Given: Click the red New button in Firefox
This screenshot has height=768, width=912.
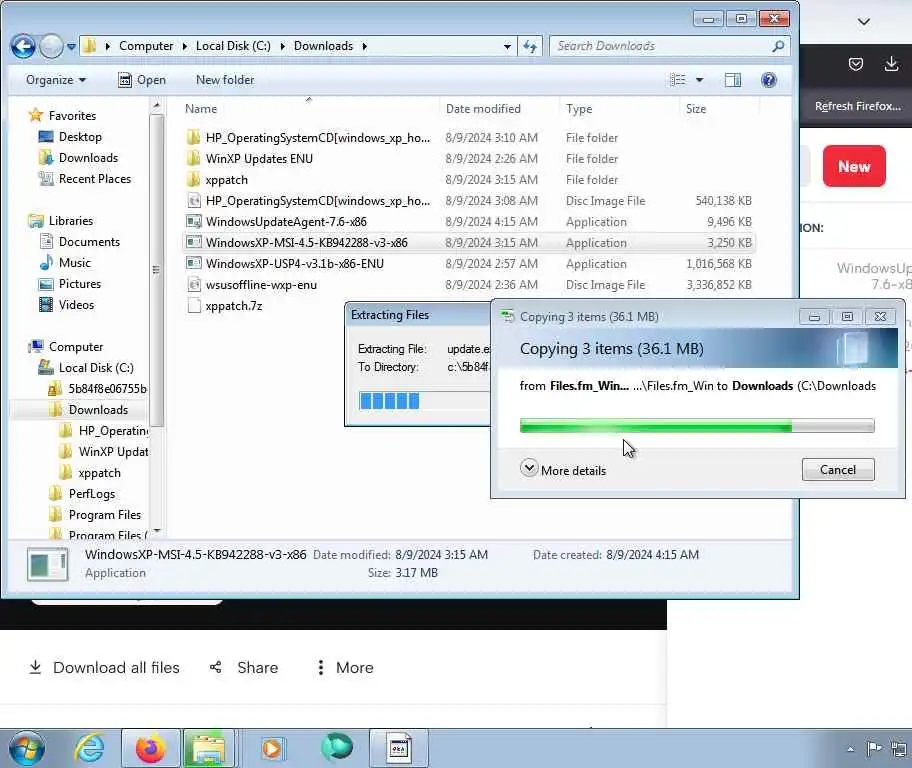Looking at the screenshot, I should [x=854, y=166].
